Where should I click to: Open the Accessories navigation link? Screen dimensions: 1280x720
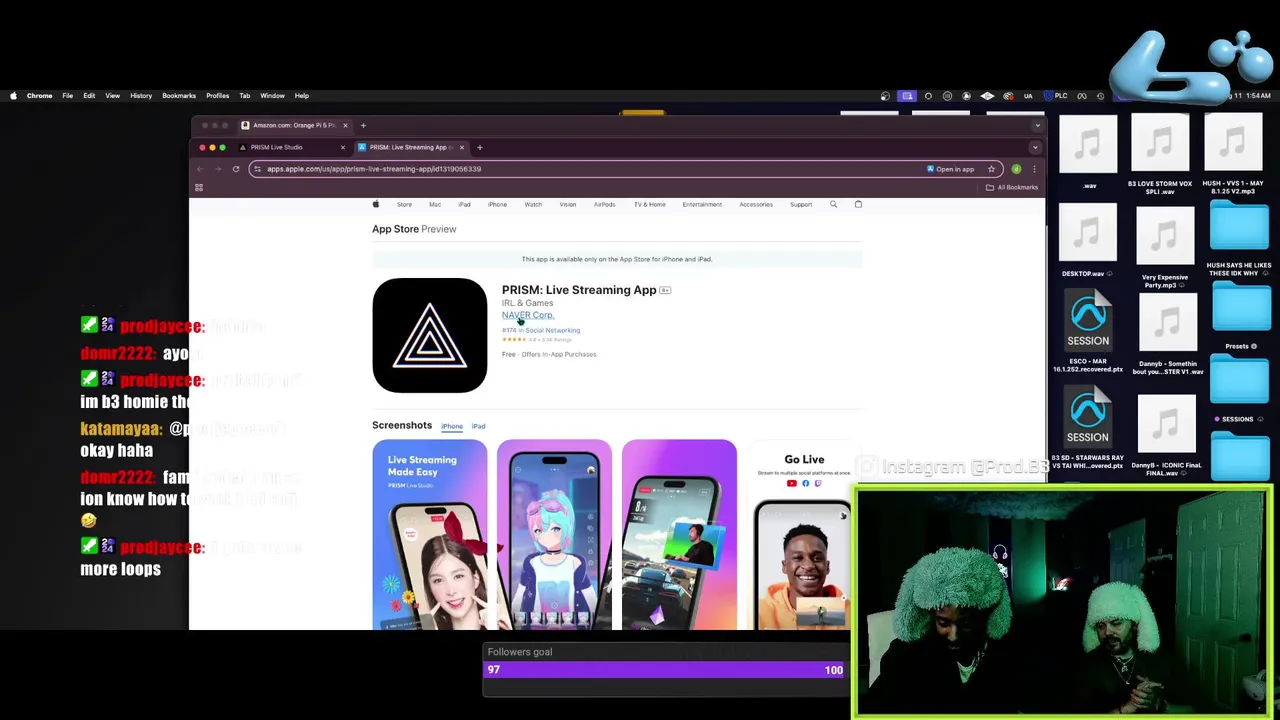[x=756, y=204]
